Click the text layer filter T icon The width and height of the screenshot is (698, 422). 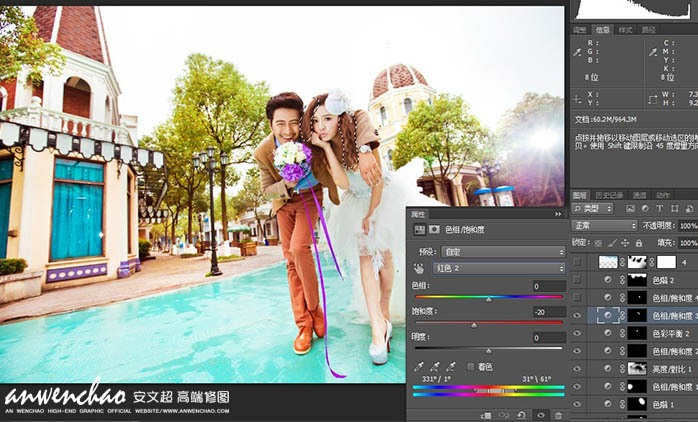(x=660, y=208)
